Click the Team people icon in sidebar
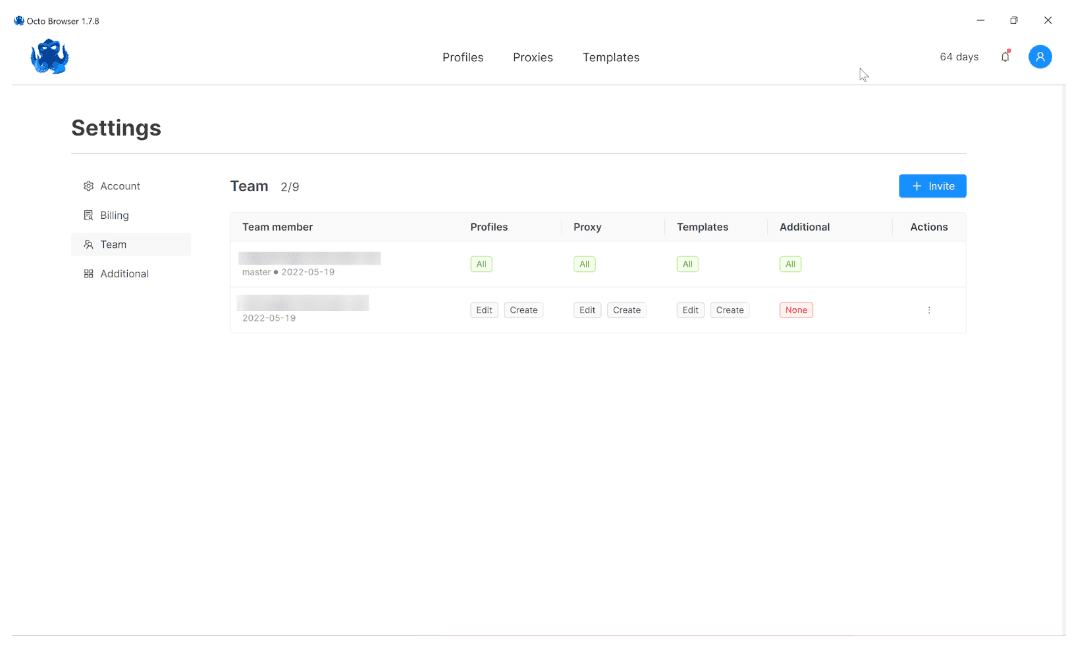The width and height of the screenshot is (1078, 651). (x=88, y=244)
